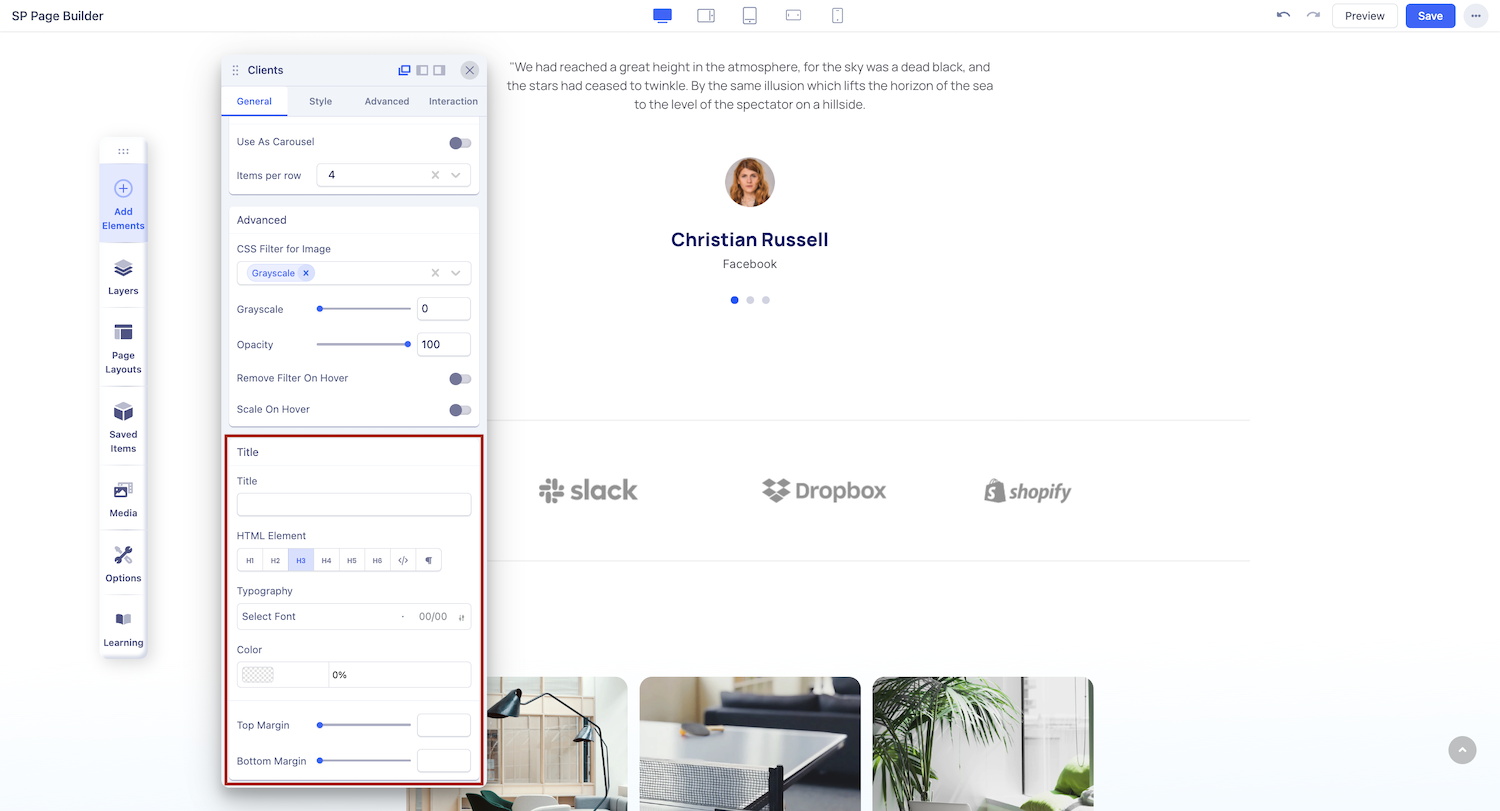Open the Interaction tab
Image resolution: width=1500 pixels, height=811 pixels.
coord(453,101)
